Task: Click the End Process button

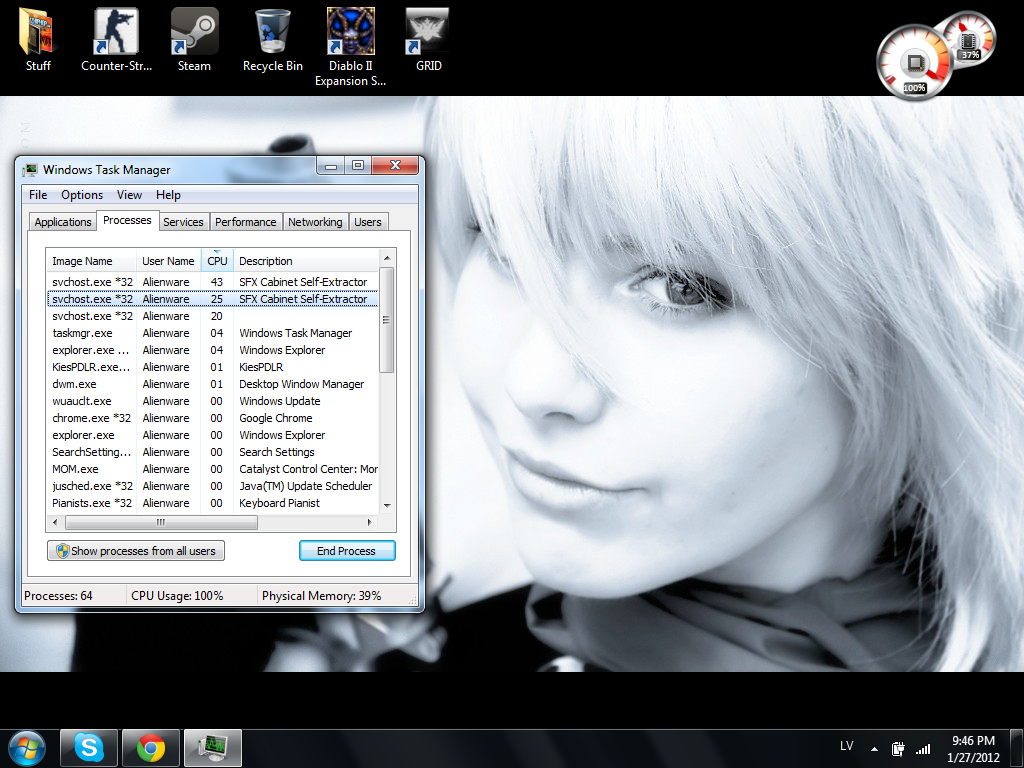Action: 347,551
